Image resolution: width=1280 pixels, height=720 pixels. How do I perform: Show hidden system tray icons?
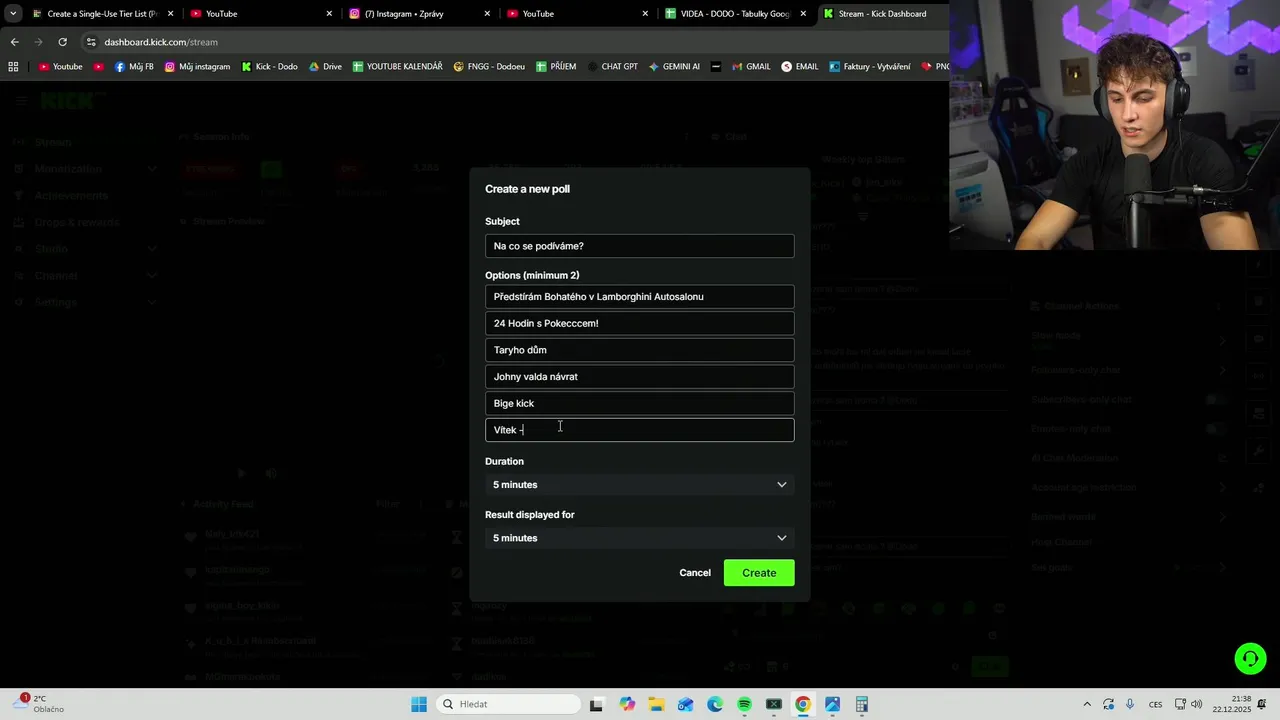[x=1087, y=704]
